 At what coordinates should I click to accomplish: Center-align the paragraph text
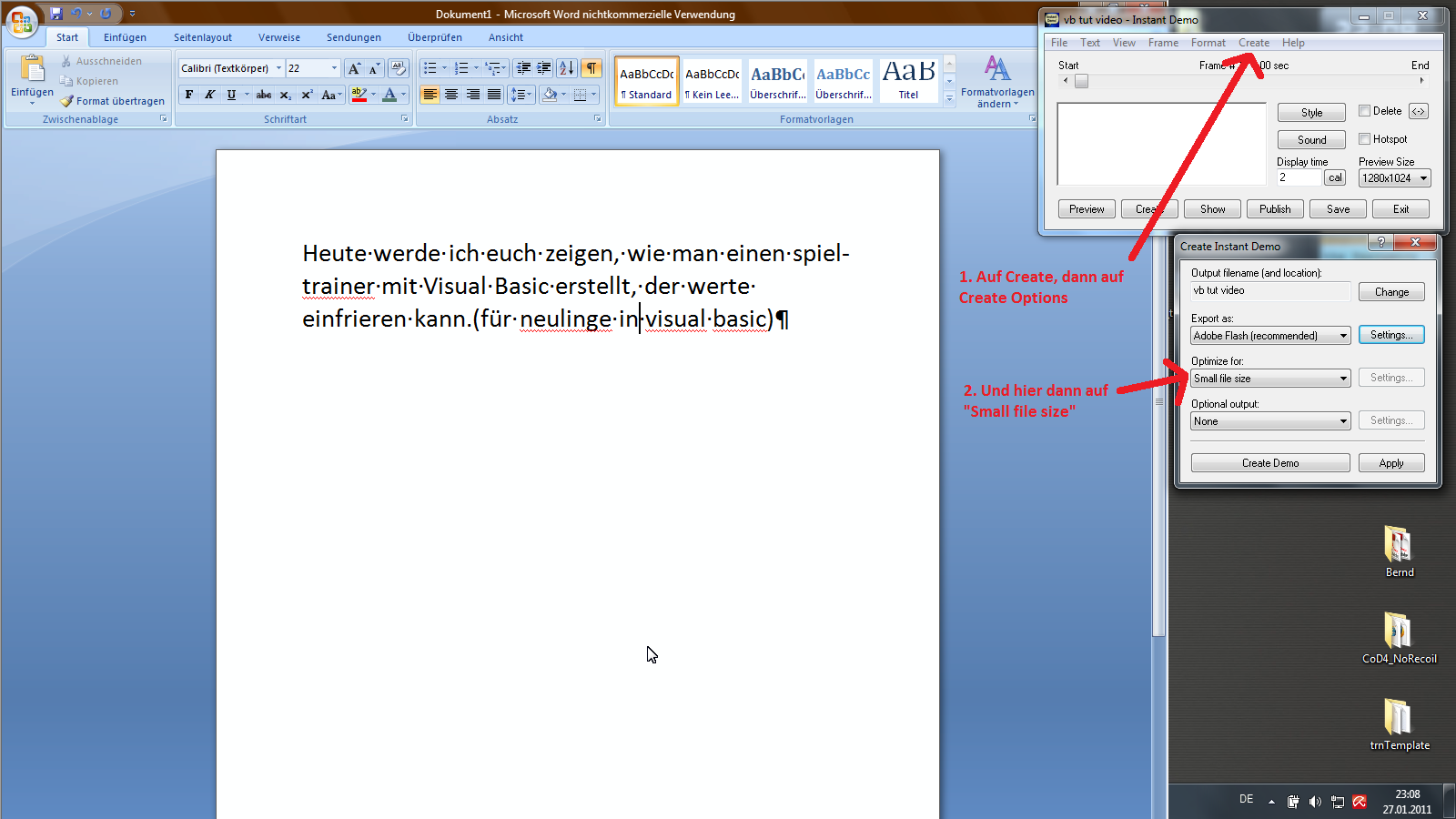coord(451,95)
